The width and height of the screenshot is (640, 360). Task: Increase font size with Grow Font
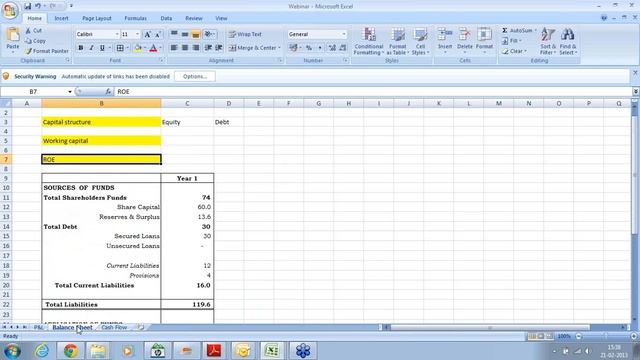click(147, 35)
